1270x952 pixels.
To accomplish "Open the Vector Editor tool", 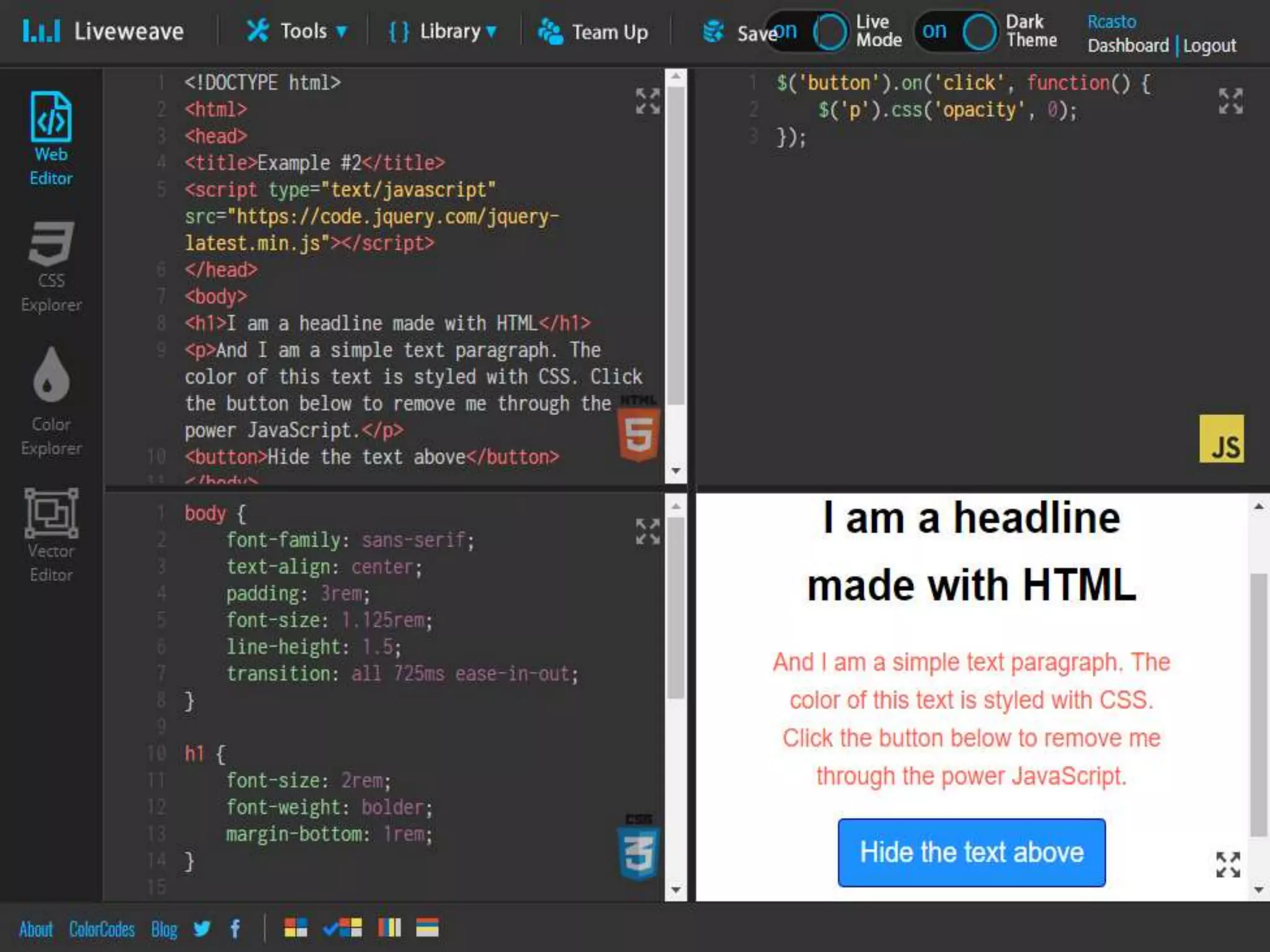I will point(51,535).
